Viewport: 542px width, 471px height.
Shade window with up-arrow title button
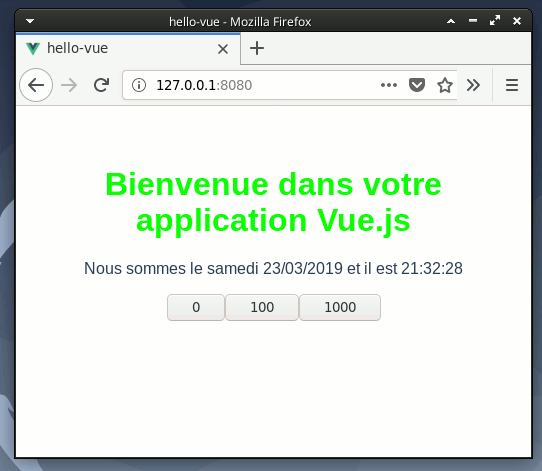pos(451,21)
